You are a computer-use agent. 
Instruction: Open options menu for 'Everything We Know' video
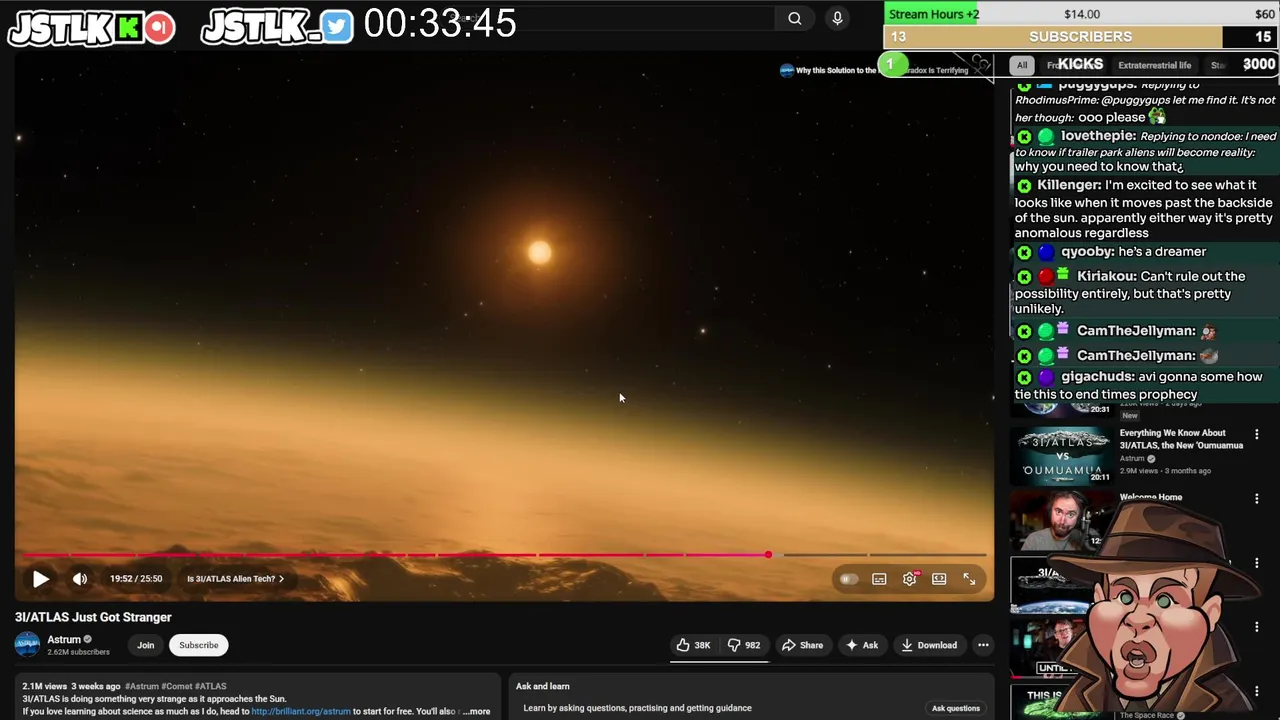1257,435
